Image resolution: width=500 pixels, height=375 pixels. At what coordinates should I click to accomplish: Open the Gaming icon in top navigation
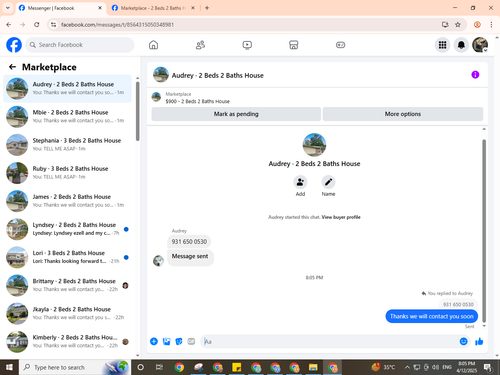pos(340,45)
